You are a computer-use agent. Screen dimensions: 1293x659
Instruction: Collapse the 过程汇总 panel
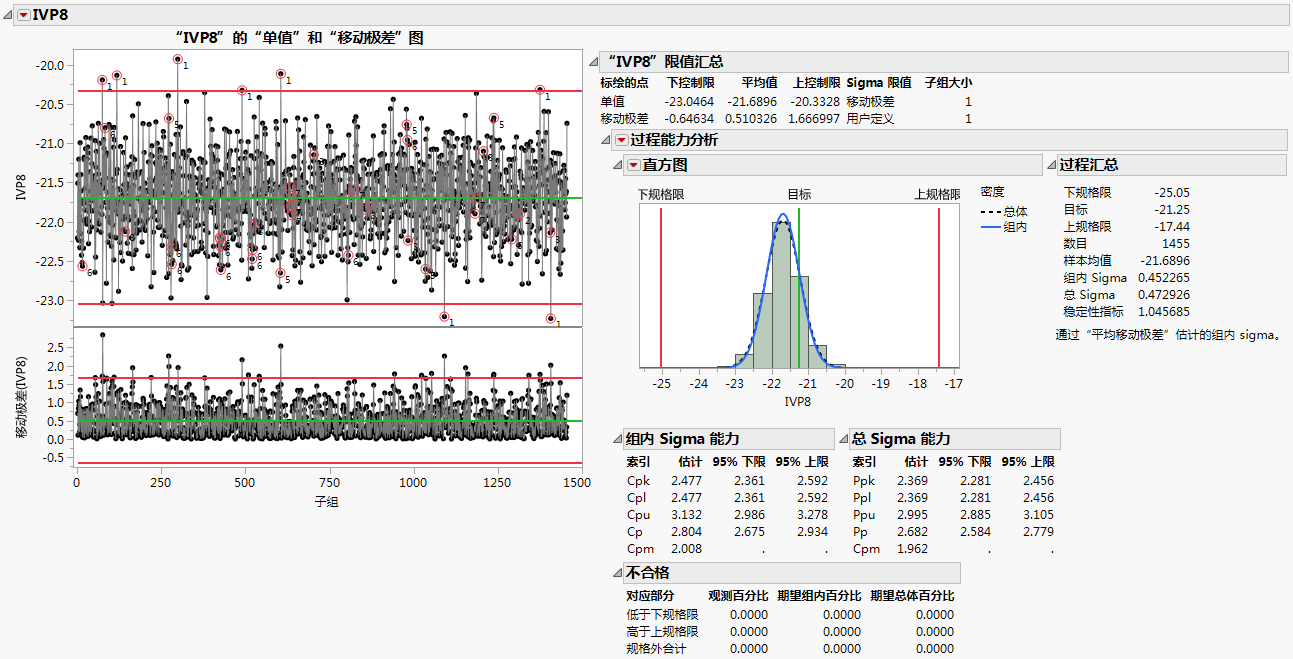coord(1051,165)
